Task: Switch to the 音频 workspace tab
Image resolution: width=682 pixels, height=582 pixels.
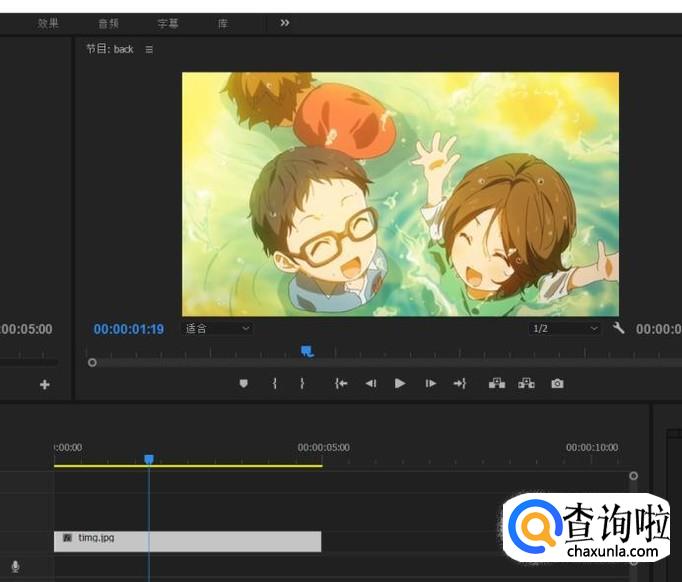Action: click(x=108, y=23)
